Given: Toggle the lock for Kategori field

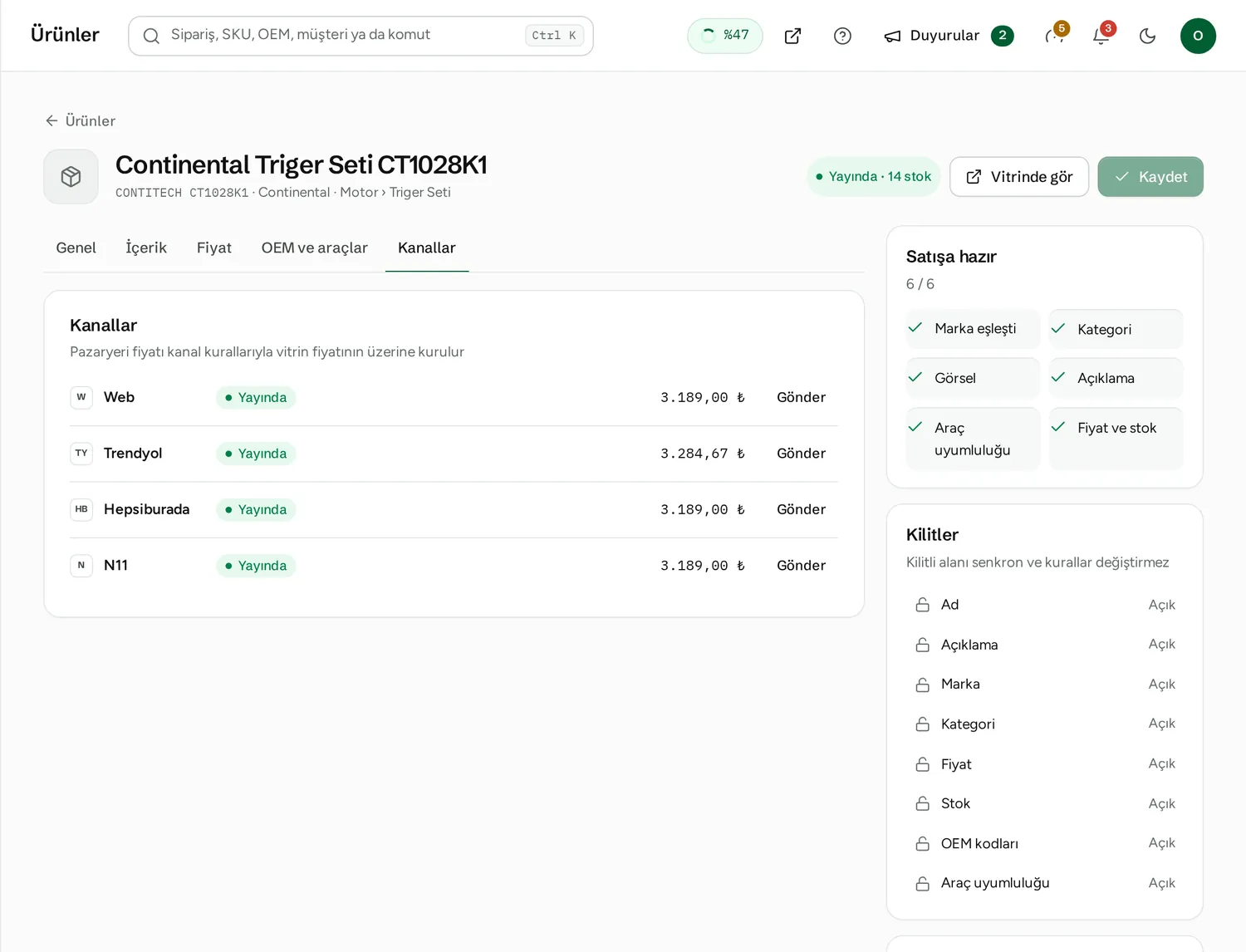Looking at the screenshot, I should tap(1045, 724).
